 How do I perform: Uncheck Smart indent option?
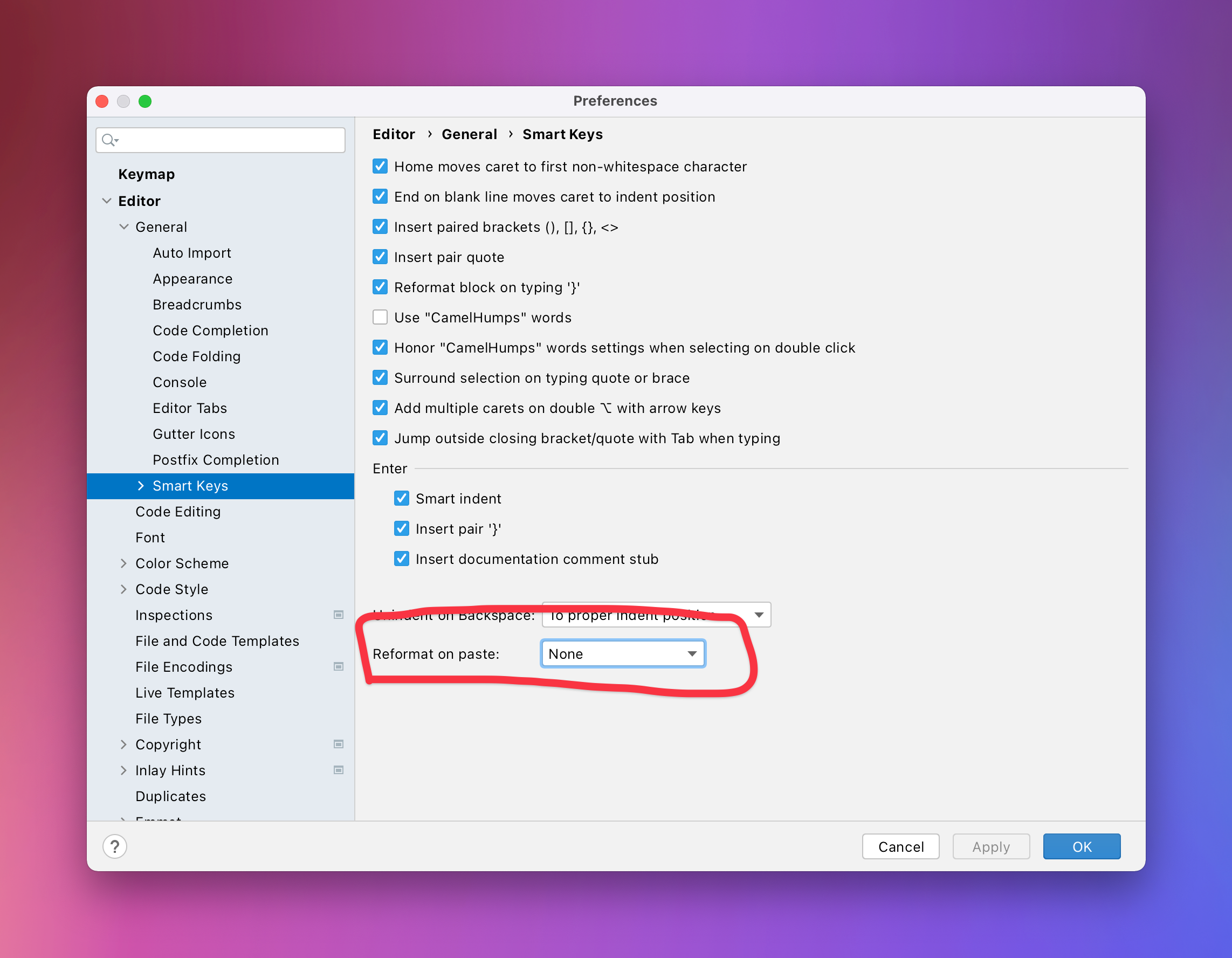click(402, 499)
